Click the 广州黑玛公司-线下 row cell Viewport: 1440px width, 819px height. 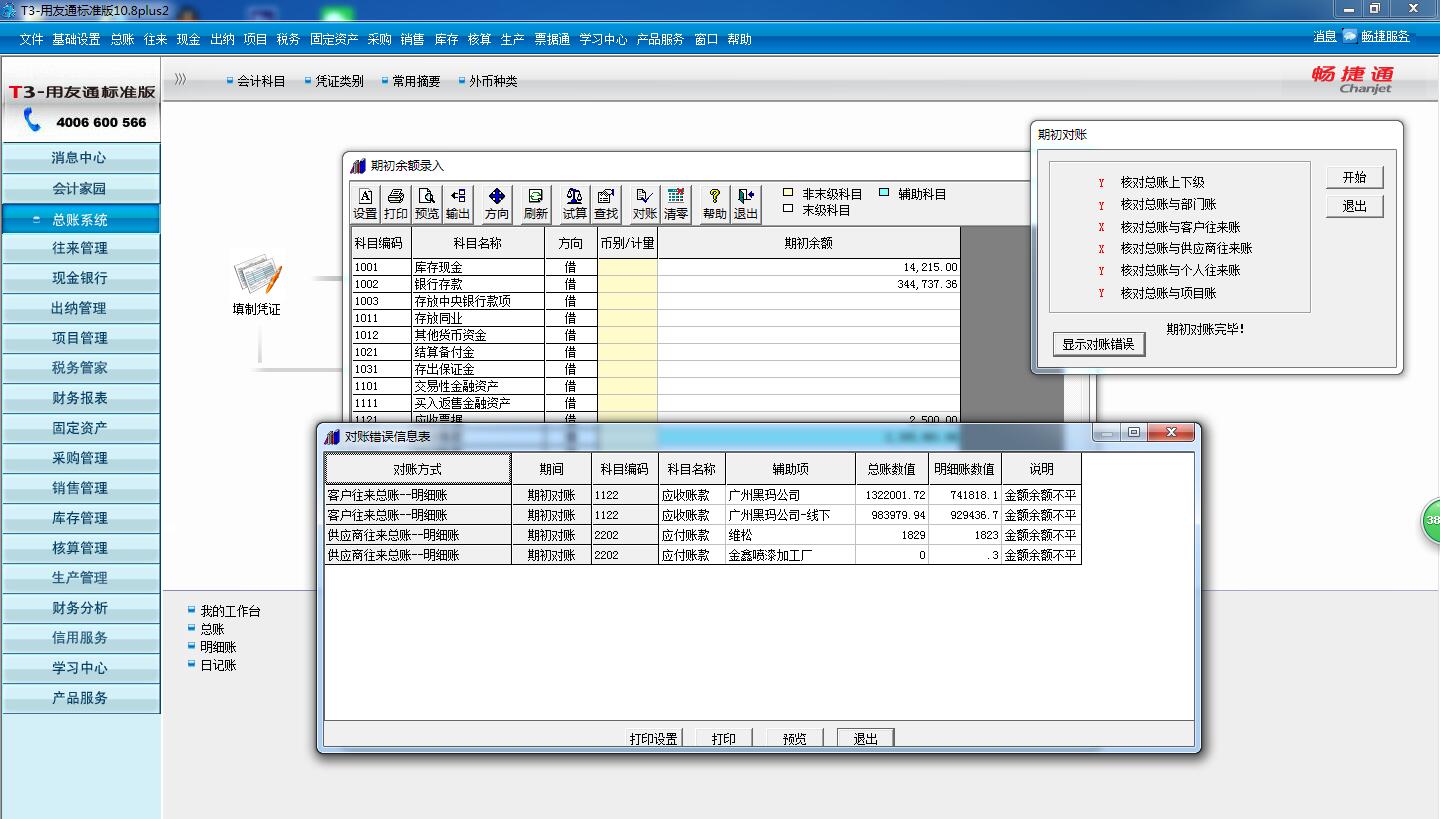pos(790,515)
